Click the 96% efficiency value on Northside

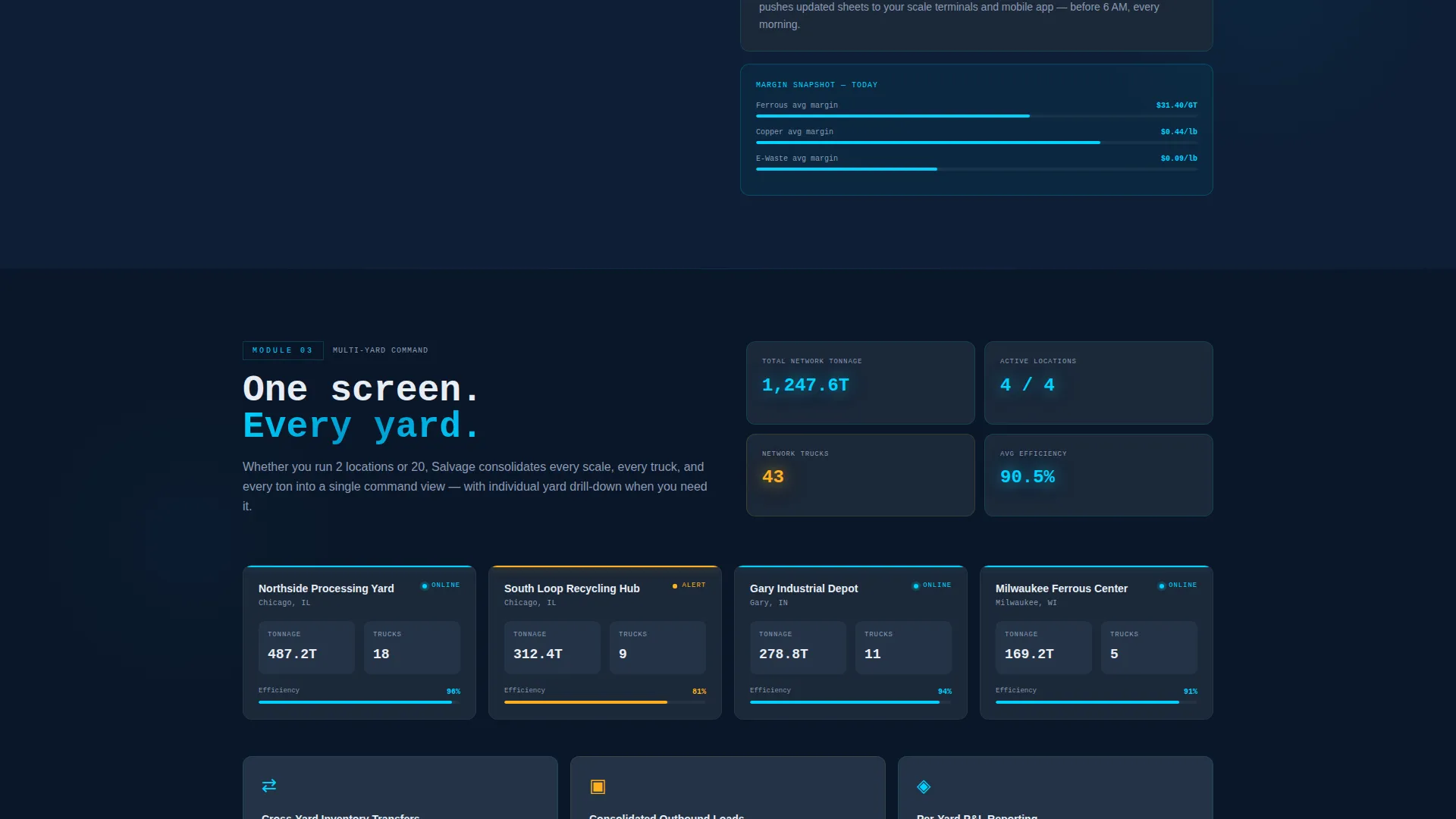453,692
